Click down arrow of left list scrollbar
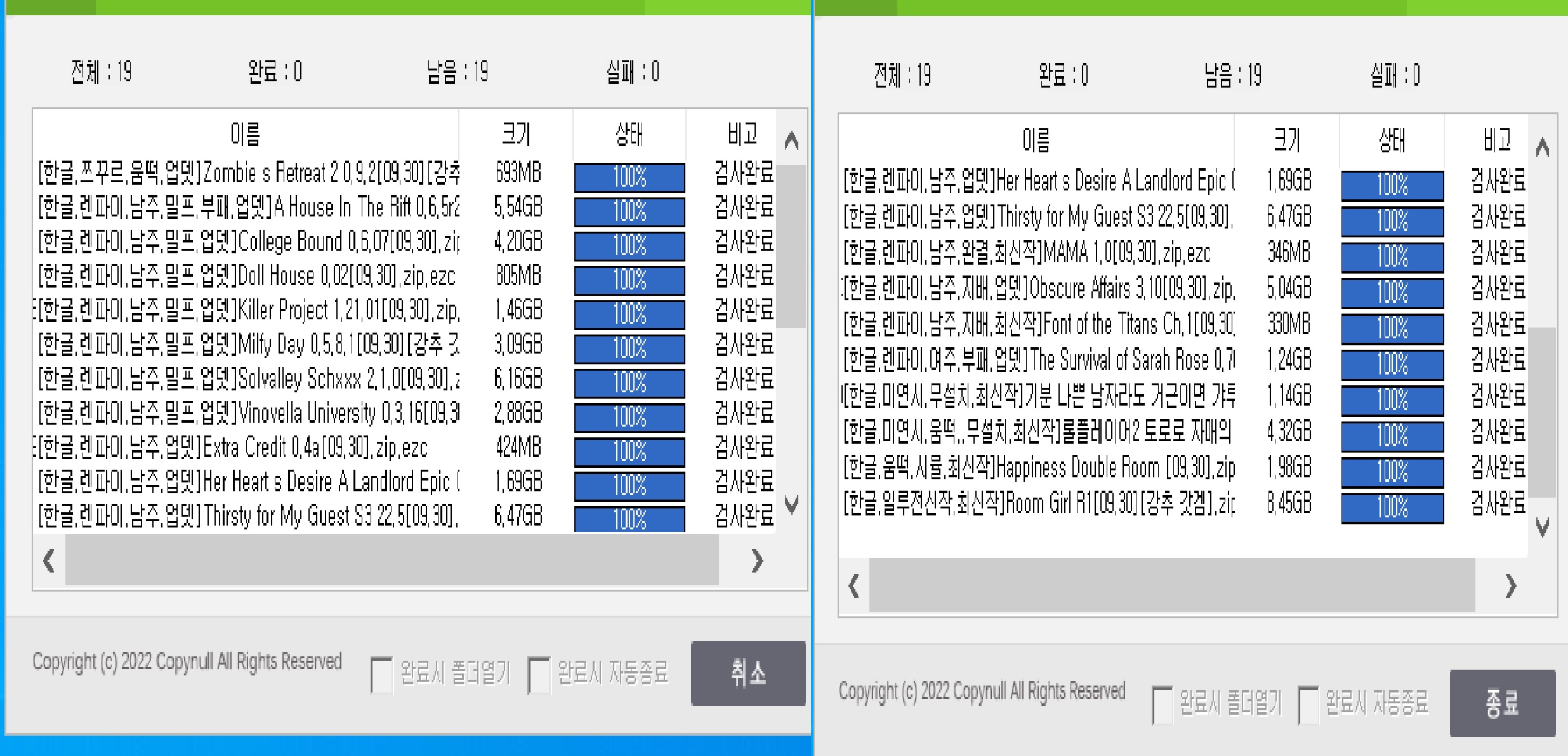 791,505
